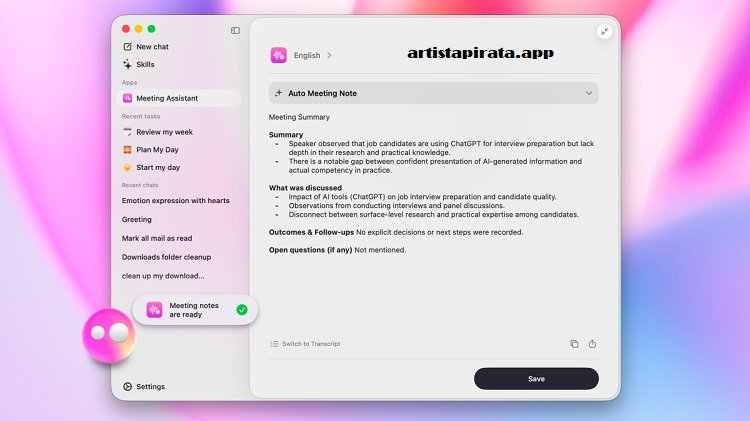Click the Start my day sun icon
750x421 pixels.
coord(127,167)
